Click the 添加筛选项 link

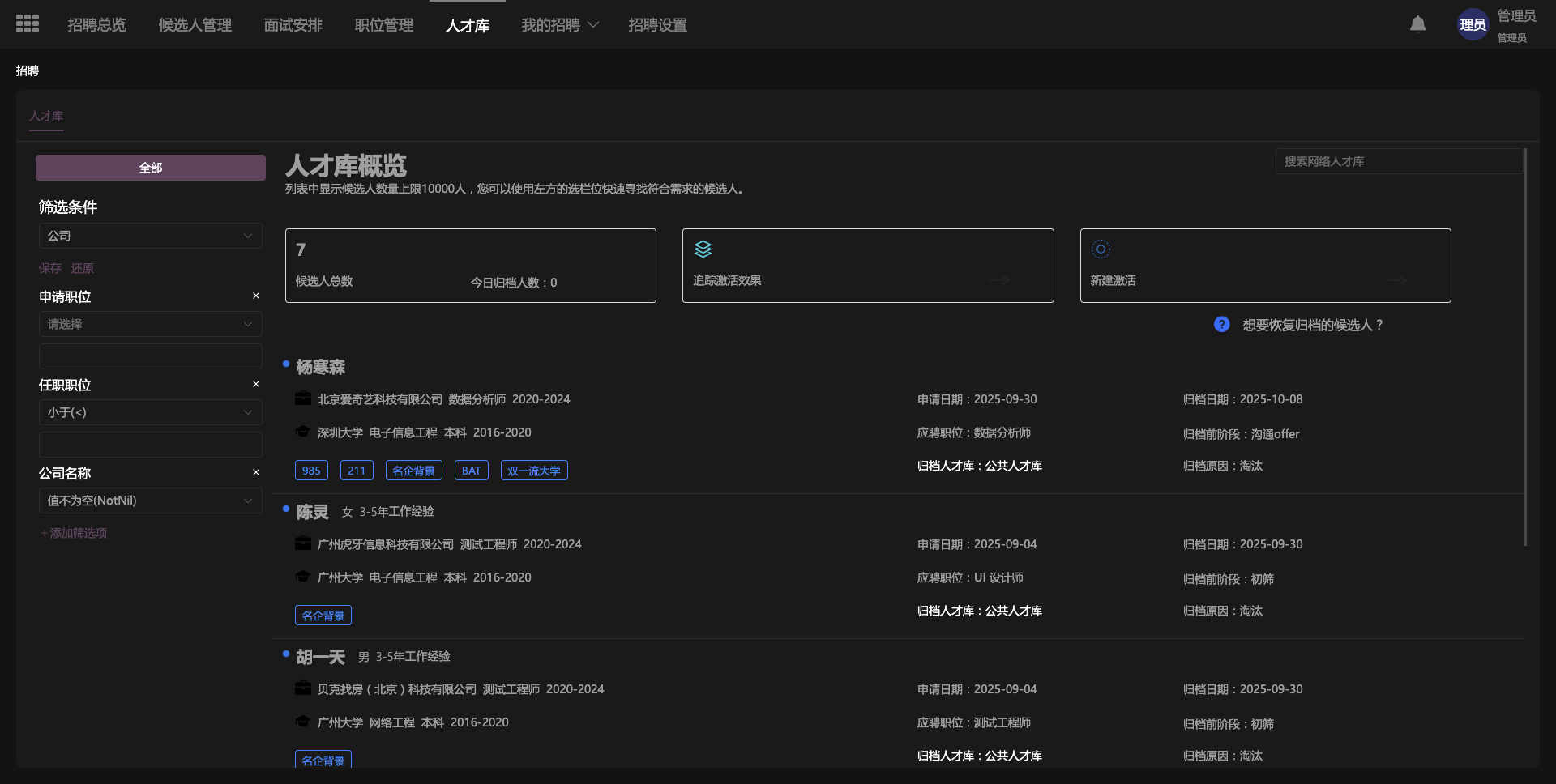point(75,533)
